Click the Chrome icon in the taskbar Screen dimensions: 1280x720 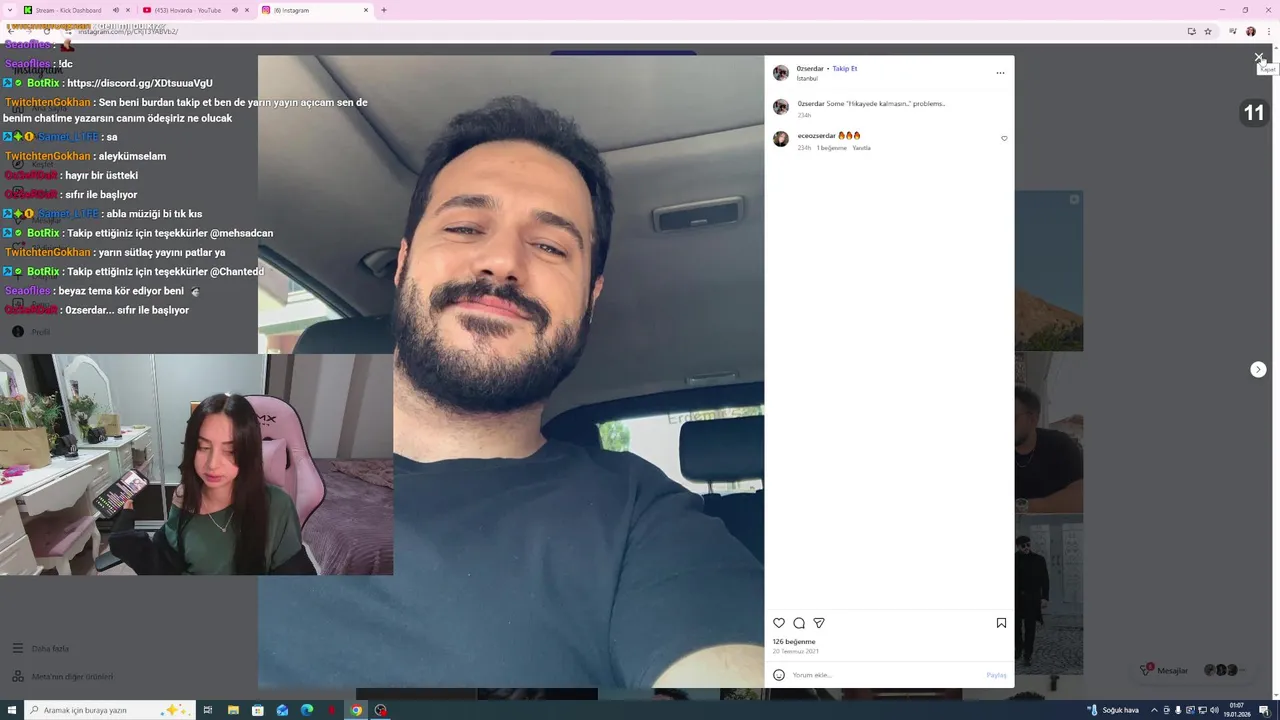click(x=356, y=710)
